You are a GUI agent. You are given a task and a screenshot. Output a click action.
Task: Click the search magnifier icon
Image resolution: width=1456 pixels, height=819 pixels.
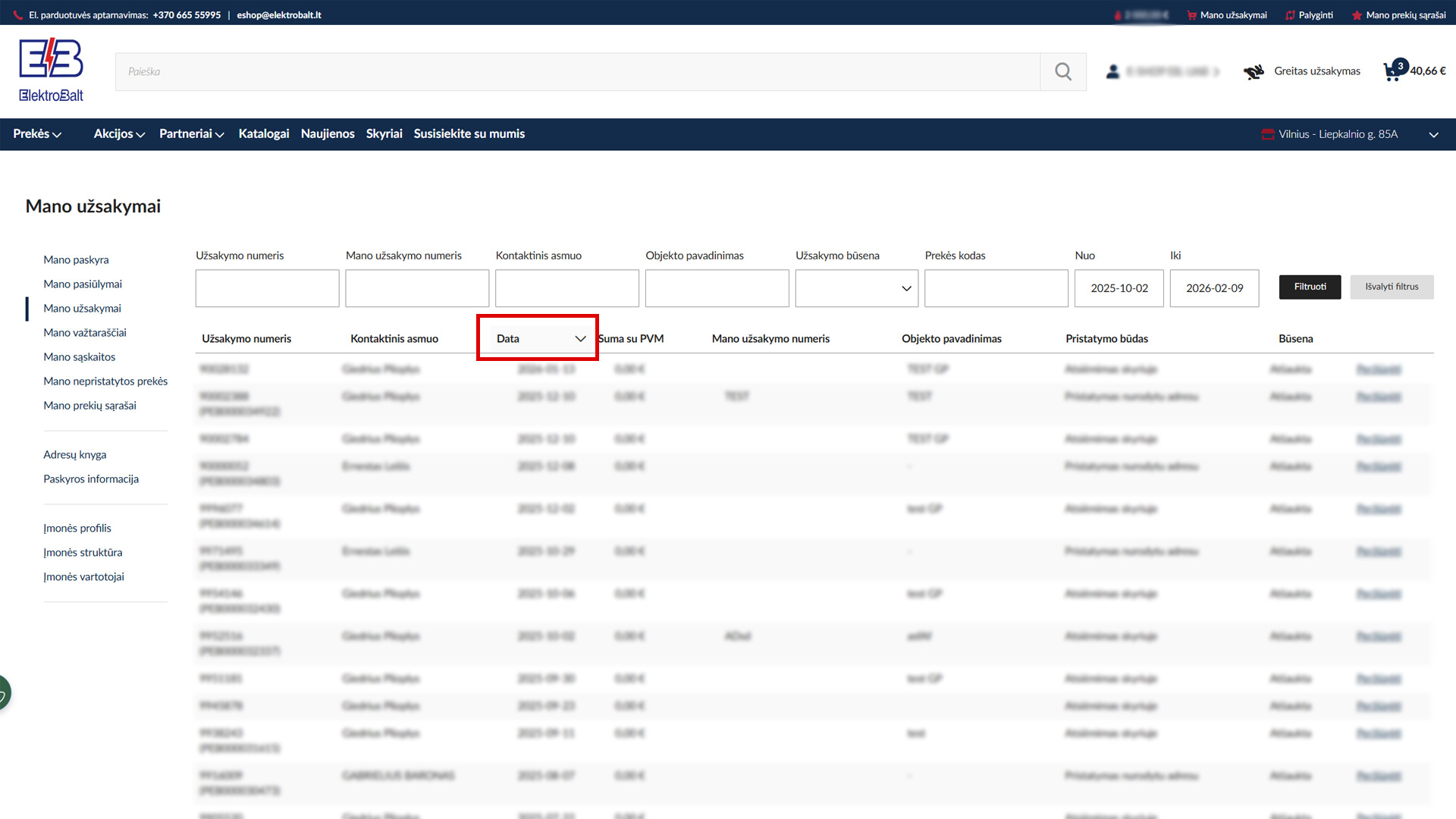(x=1063, y=72)
